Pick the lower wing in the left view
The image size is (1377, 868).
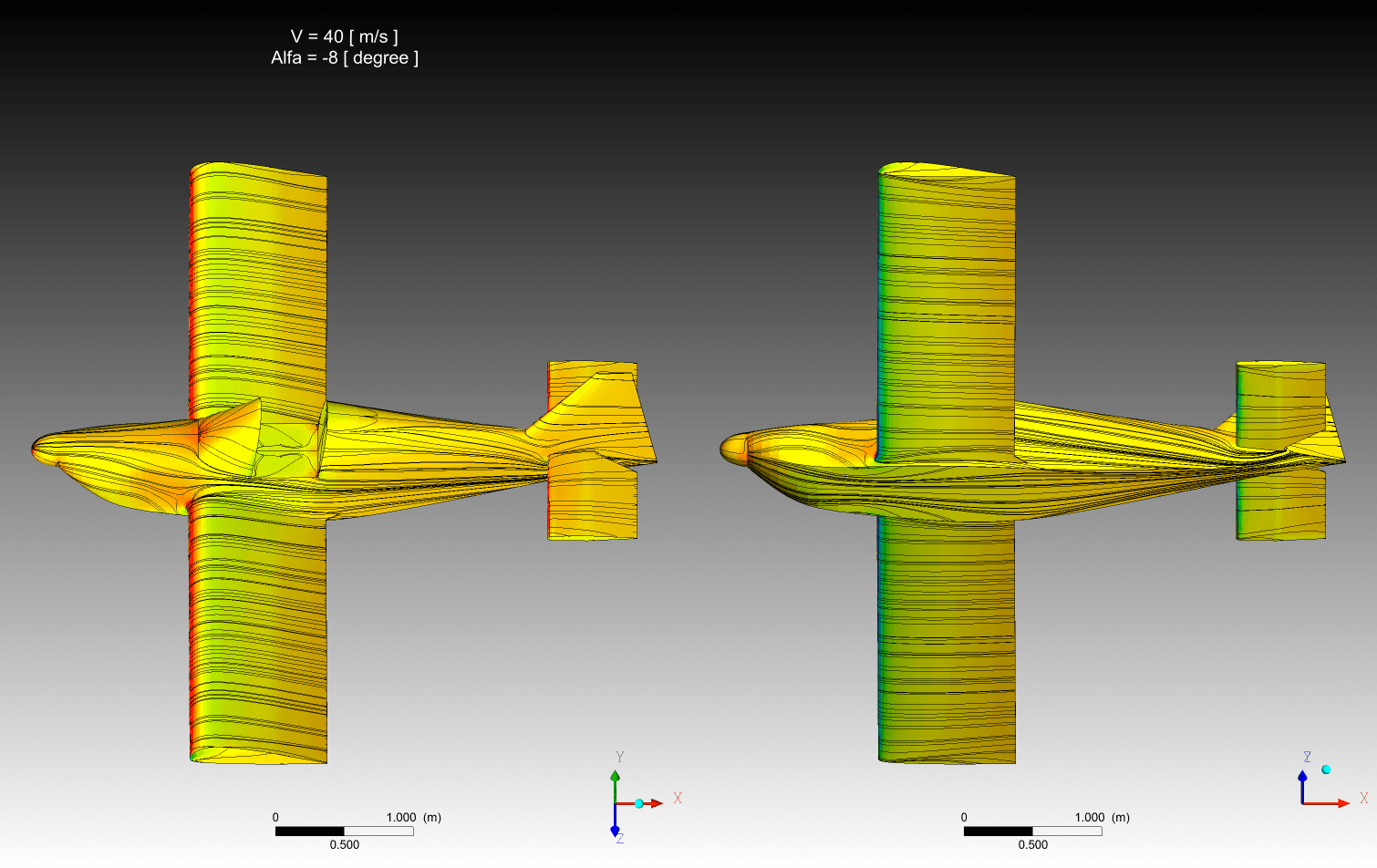tap(258, 638)
